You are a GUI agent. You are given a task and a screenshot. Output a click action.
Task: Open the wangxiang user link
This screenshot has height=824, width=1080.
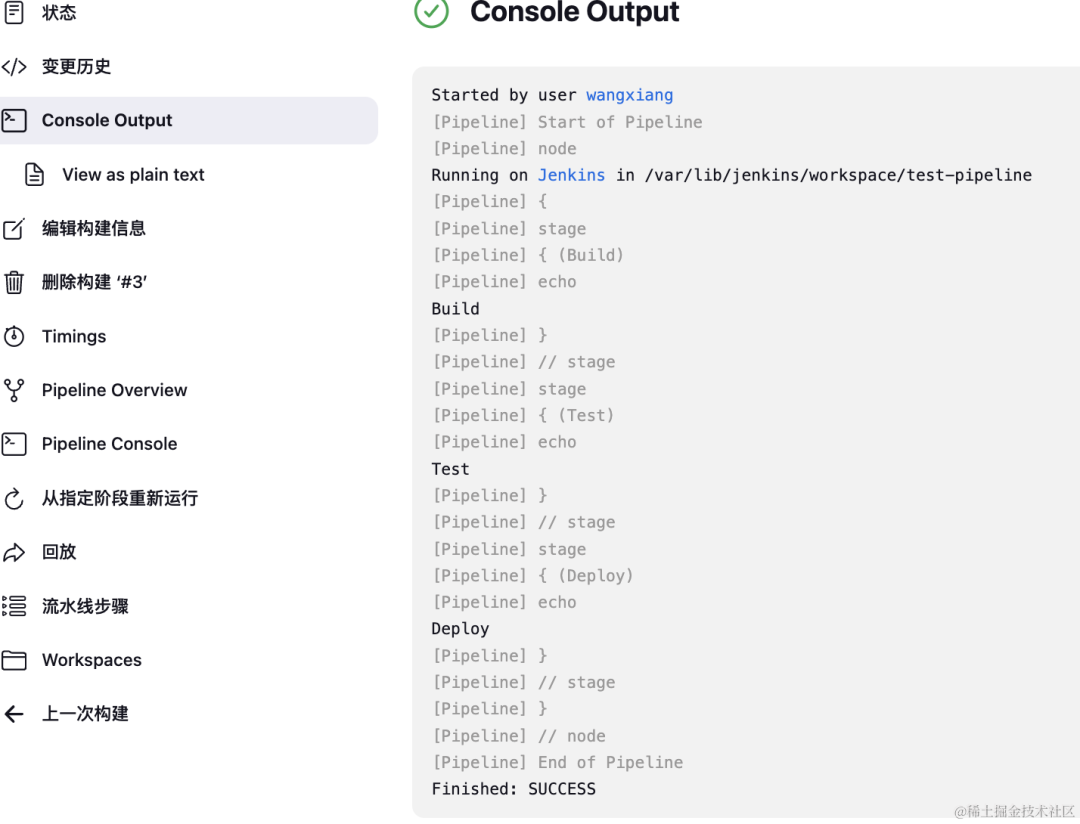click(x=630, y=95)
